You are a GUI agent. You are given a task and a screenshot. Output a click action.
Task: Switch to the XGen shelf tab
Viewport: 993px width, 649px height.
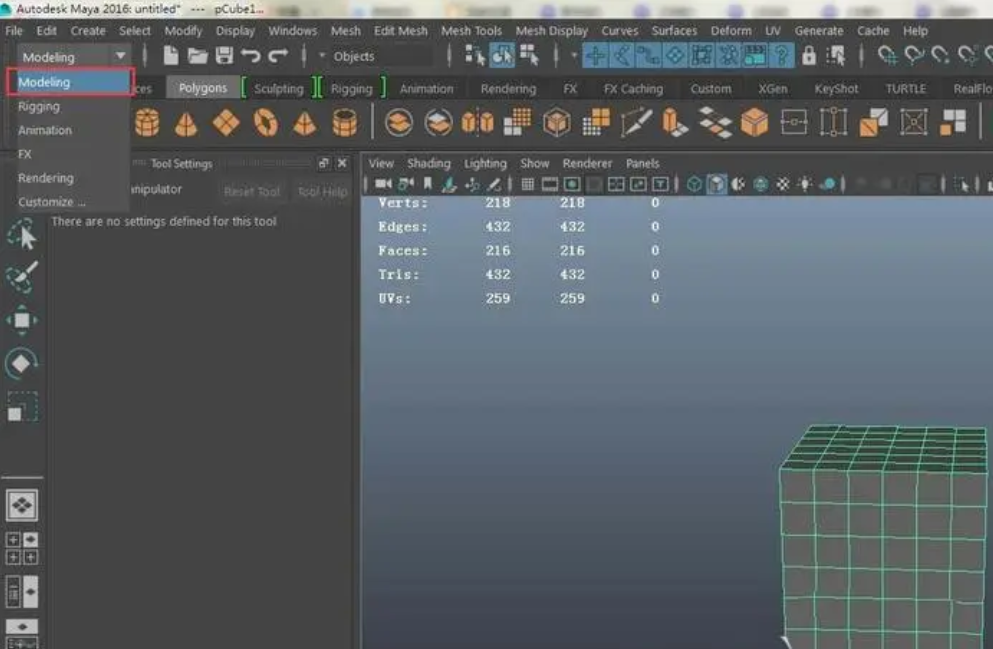point(773,89)
